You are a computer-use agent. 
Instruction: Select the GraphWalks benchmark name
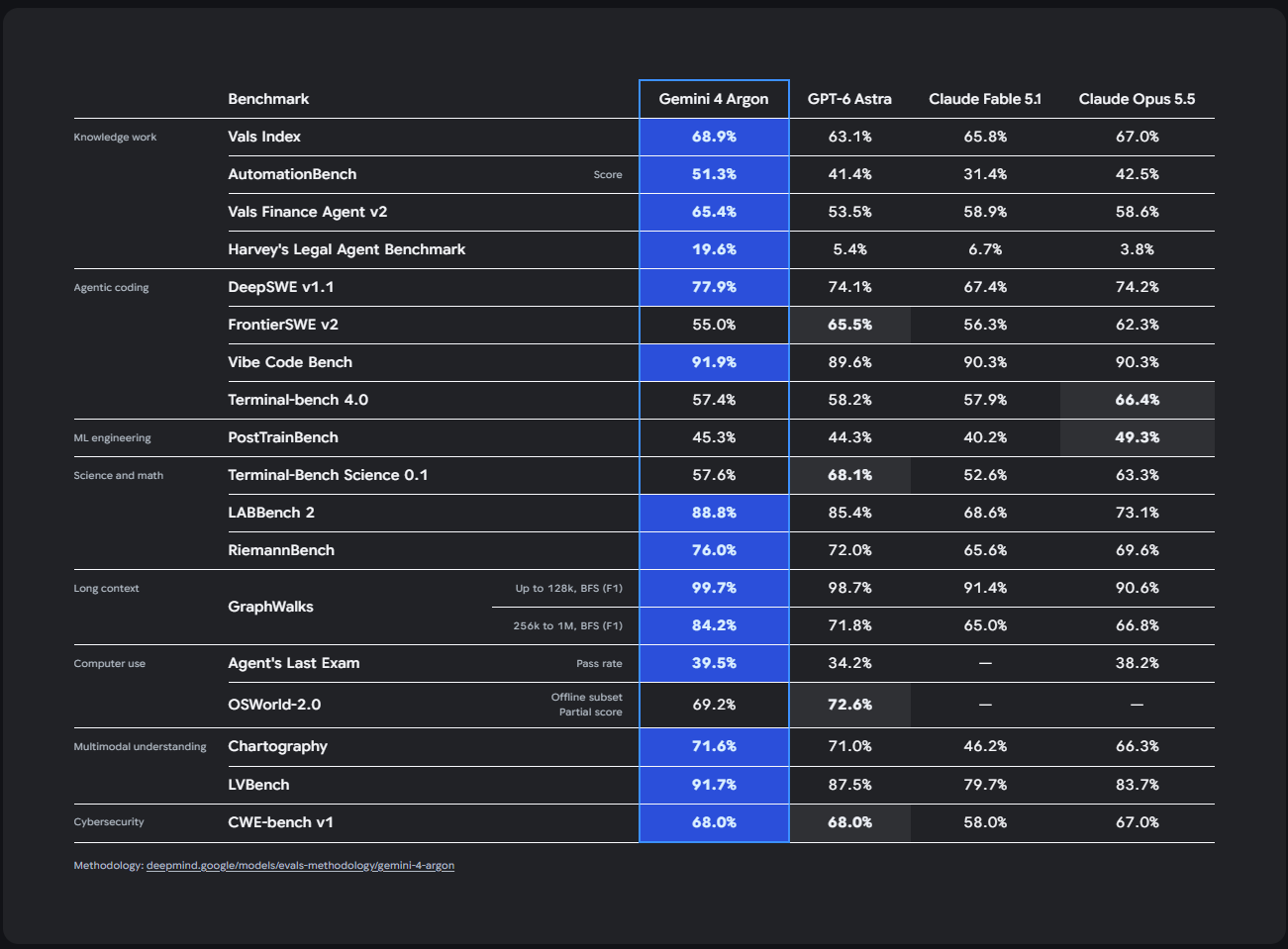tap(270, 607)
